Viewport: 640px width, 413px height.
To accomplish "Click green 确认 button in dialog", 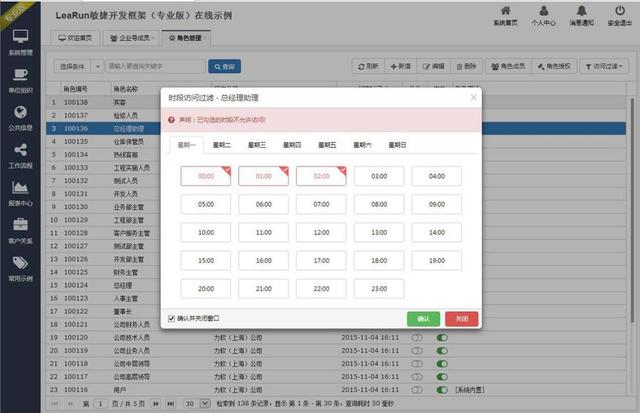I will coord(423,319).
